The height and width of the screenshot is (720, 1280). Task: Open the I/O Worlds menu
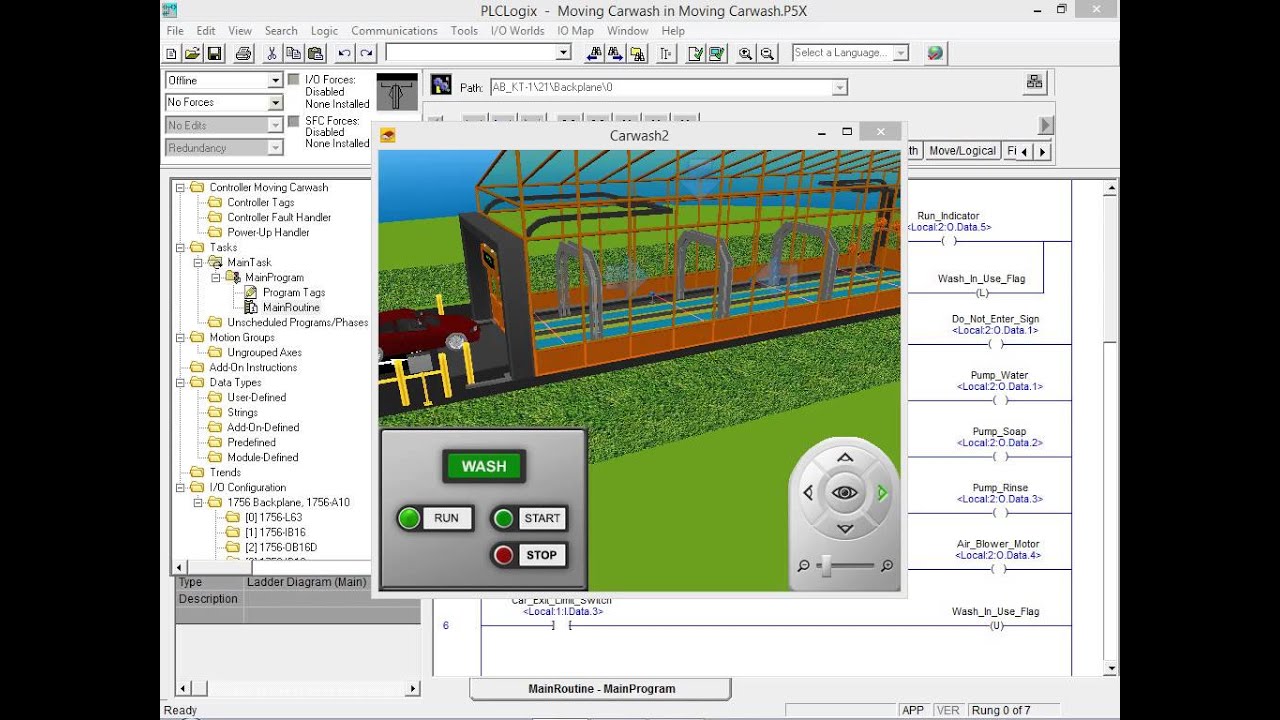click(x=517, y=31)
